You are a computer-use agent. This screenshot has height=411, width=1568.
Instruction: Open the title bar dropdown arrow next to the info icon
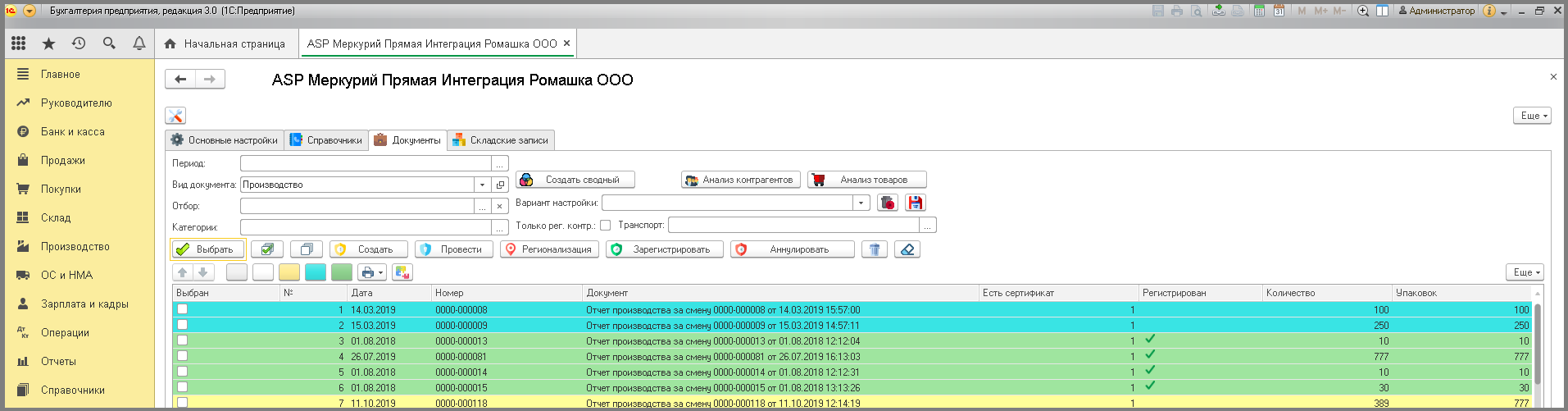point(1504,11)
